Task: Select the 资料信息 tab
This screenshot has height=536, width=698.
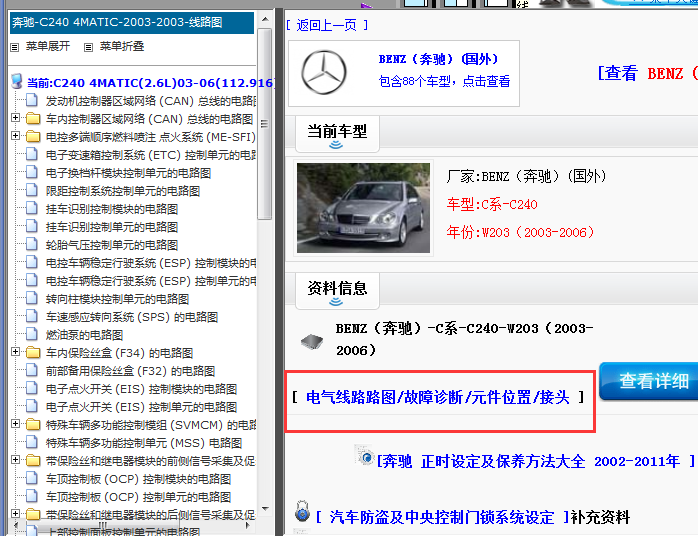Action: (x=337, y=291)
